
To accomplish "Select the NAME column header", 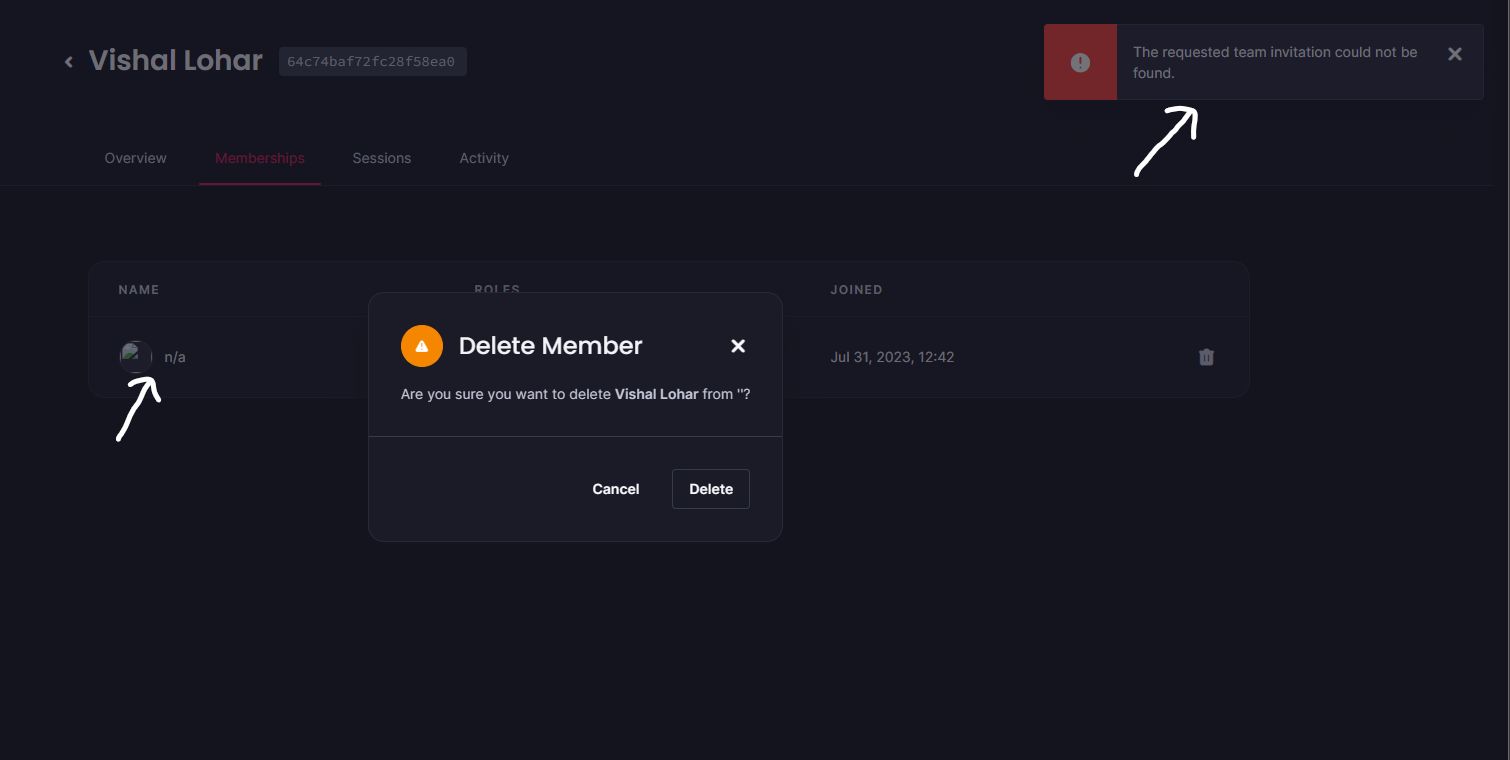I will point(138,289).
